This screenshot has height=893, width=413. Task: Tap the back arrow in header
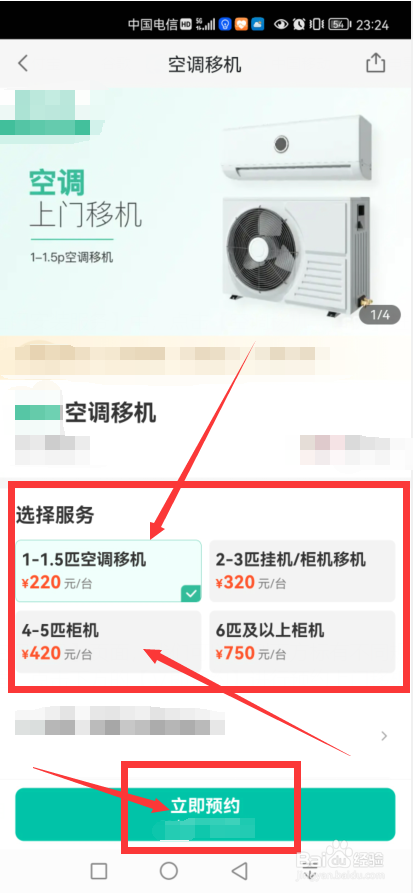(23, 63)
